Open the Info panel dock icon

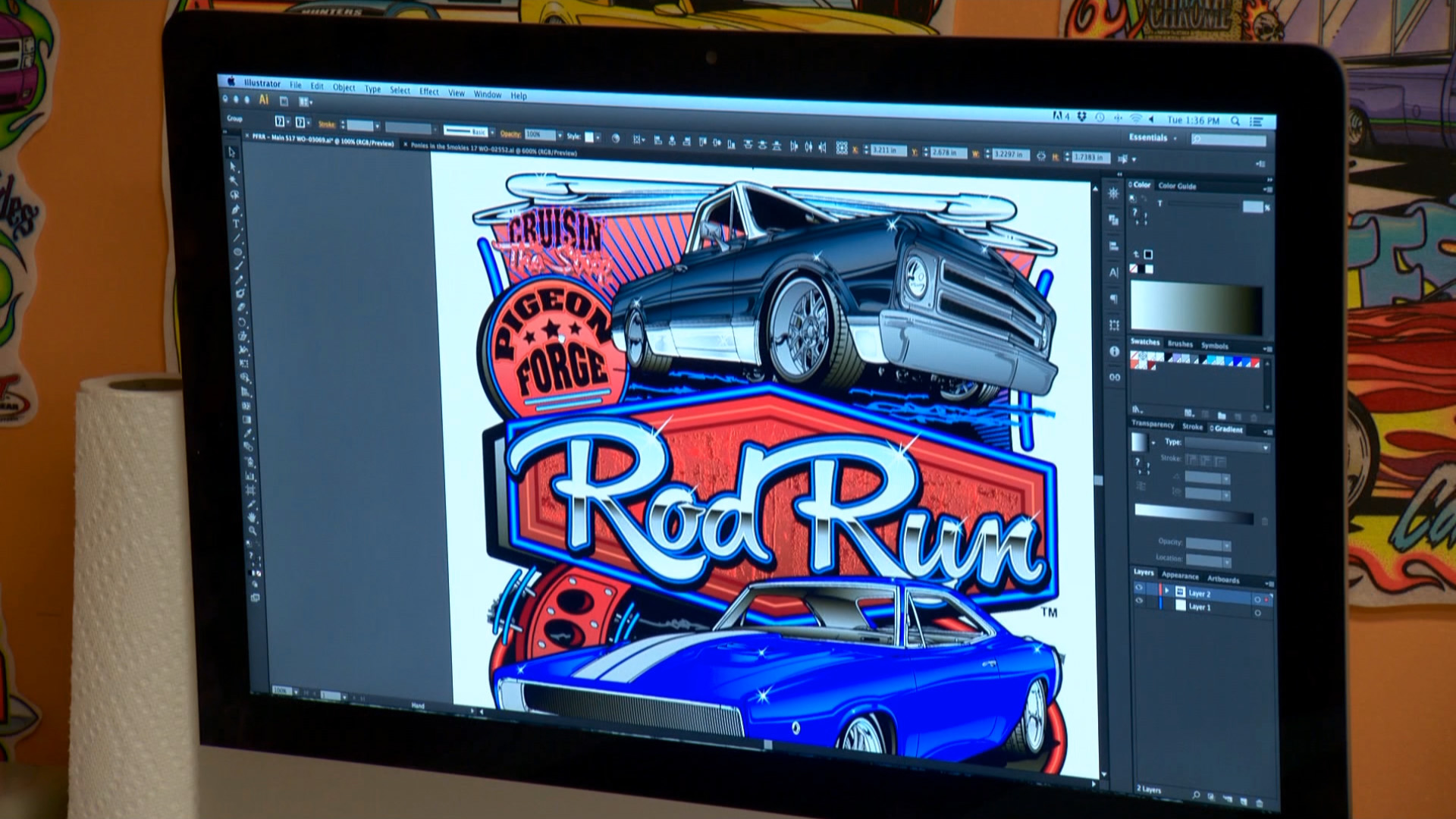(1114, 351)
